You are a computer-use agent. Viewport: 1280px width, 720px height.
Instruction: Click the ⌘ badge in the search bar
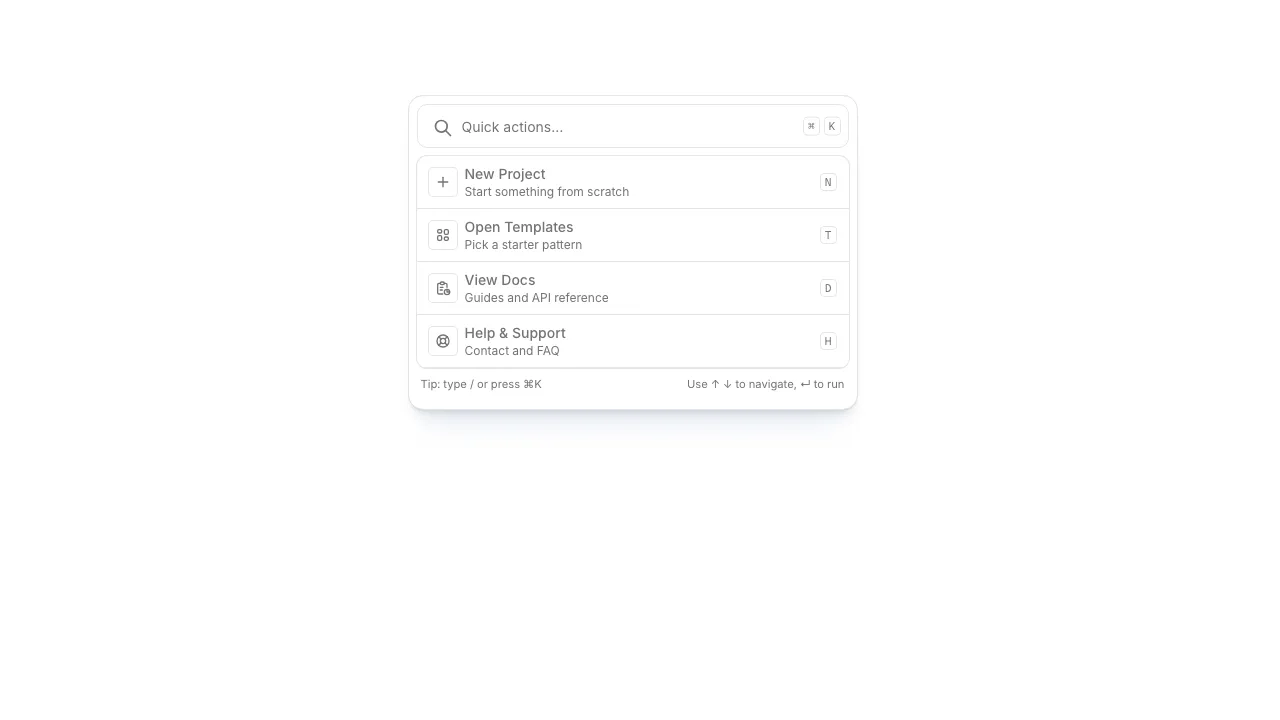click(x=811, y=125)
